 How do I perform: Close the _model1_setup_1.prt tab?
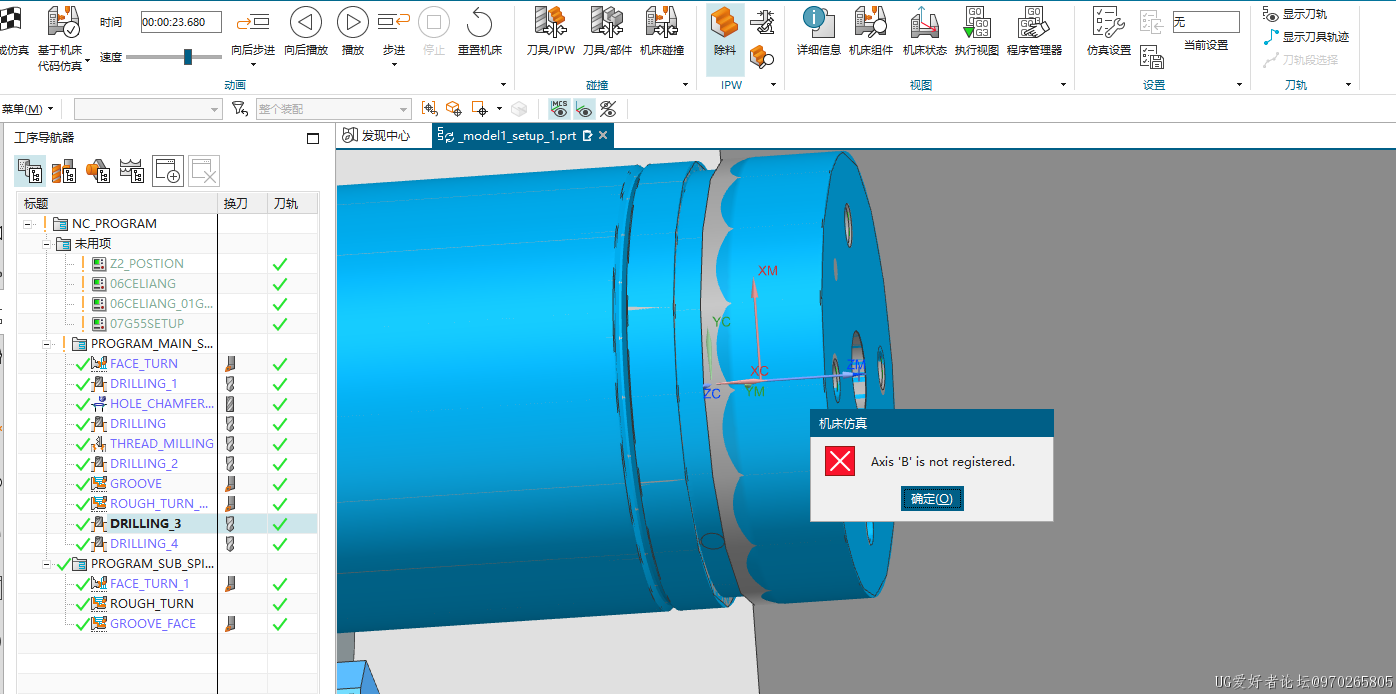[603, 136]
